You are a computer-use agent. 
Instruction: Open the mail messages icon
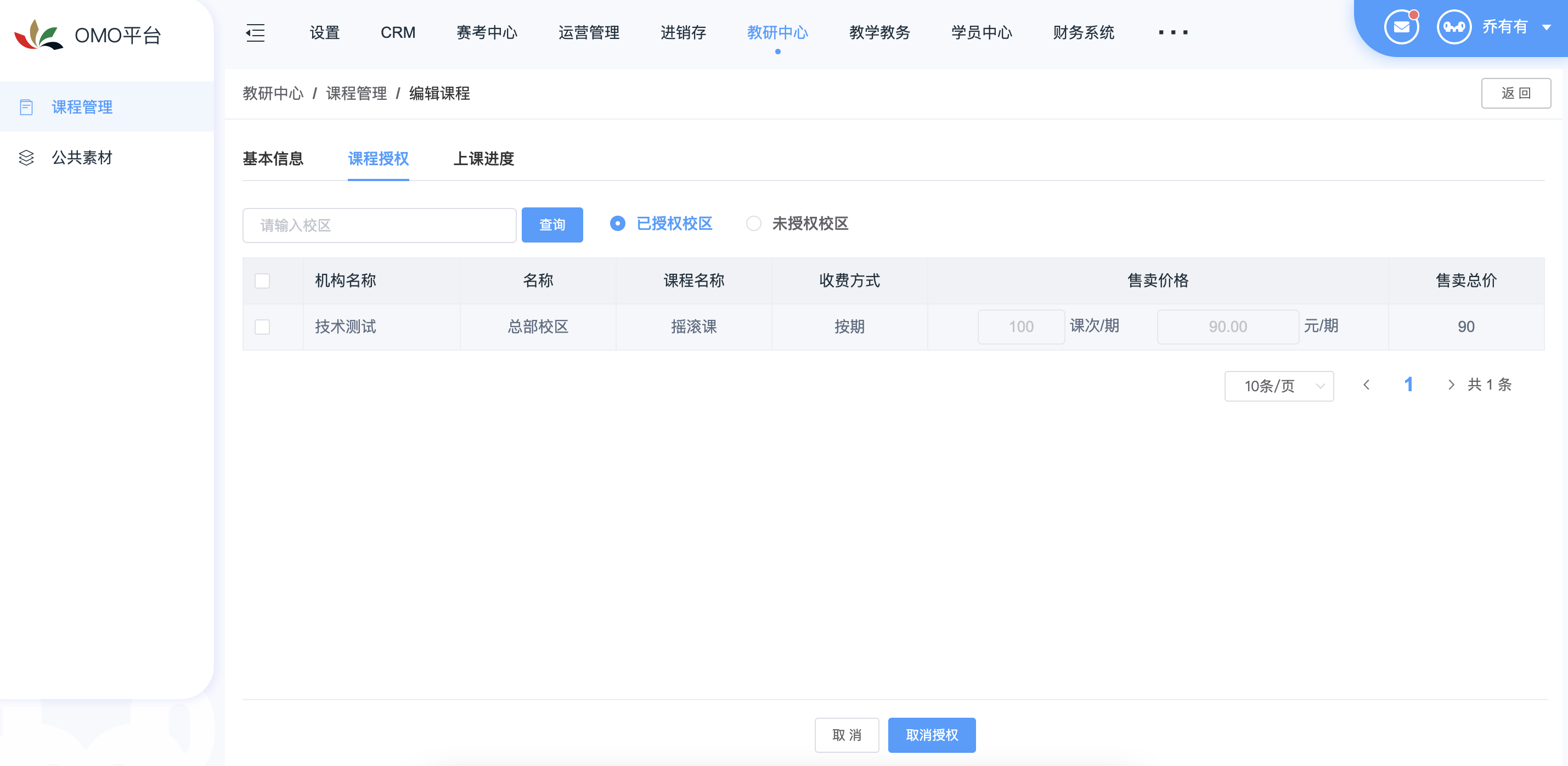click(1401, 27)
